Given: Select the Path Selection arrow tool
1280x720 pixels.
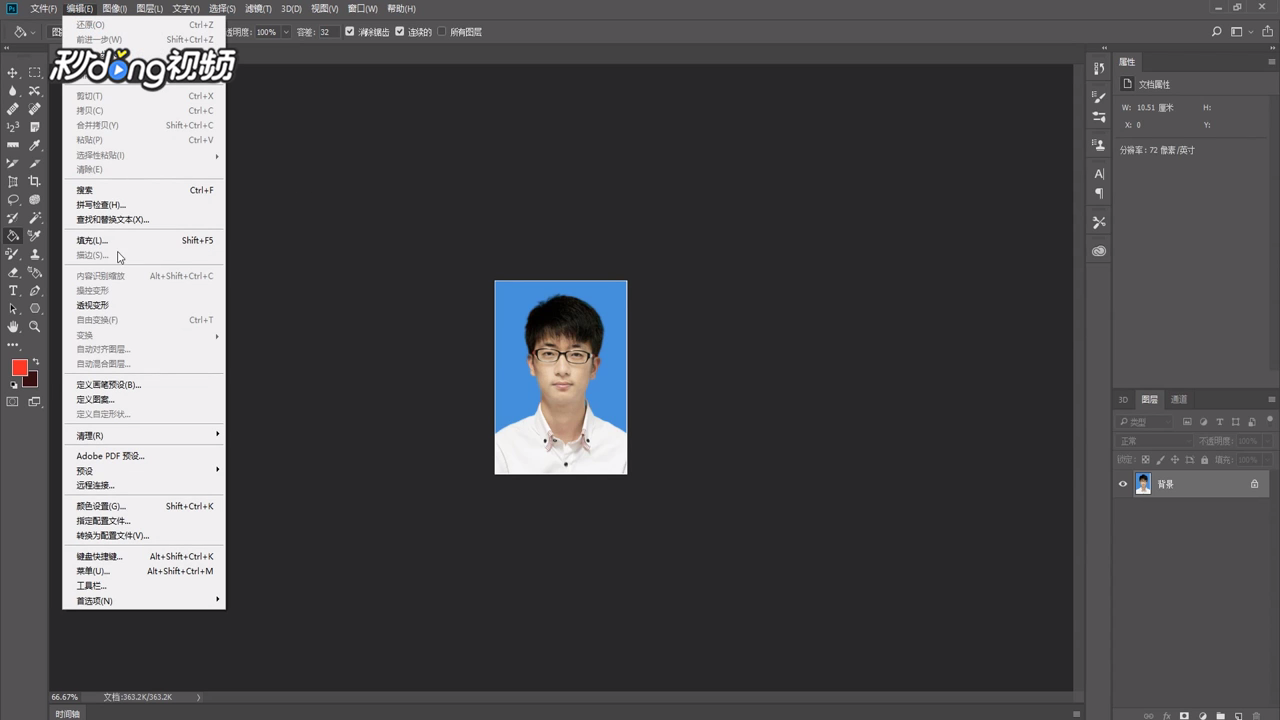Looking at the screenshot, I should click(x=12, y=308).
